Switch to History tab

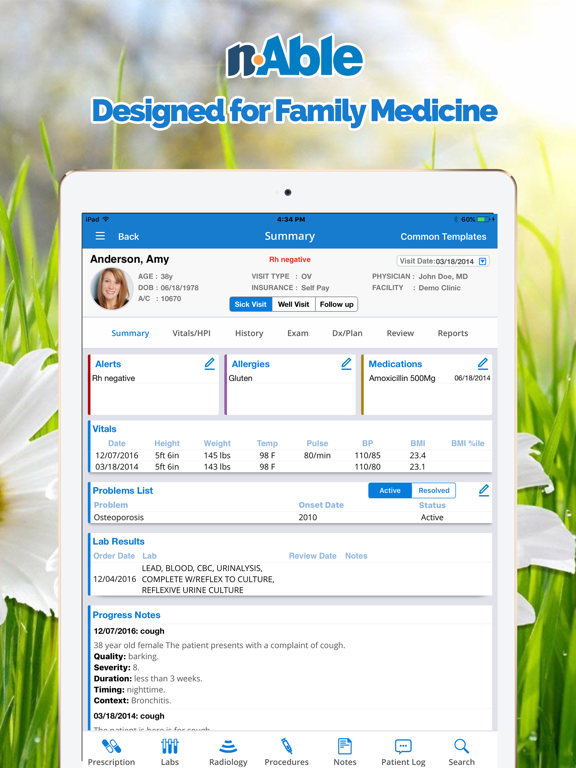[x=249, y=333]
